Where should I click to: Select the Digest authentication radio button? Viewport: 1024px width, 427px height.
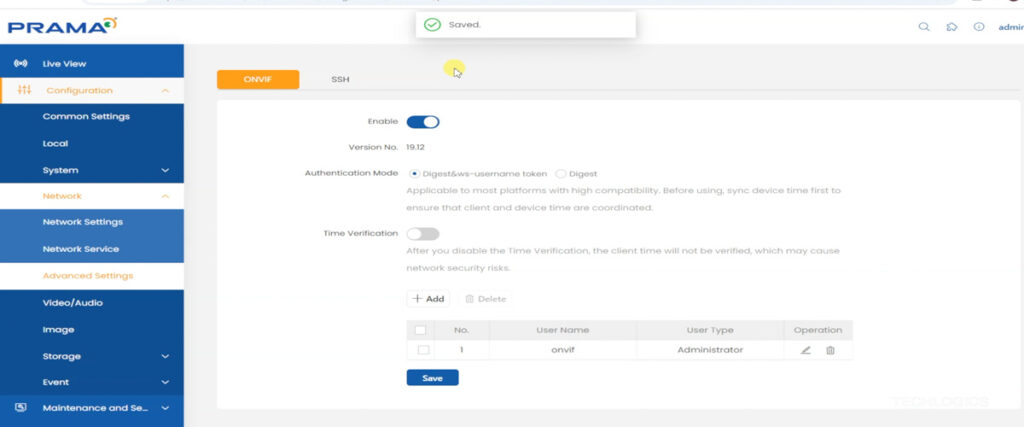(560, 174)
